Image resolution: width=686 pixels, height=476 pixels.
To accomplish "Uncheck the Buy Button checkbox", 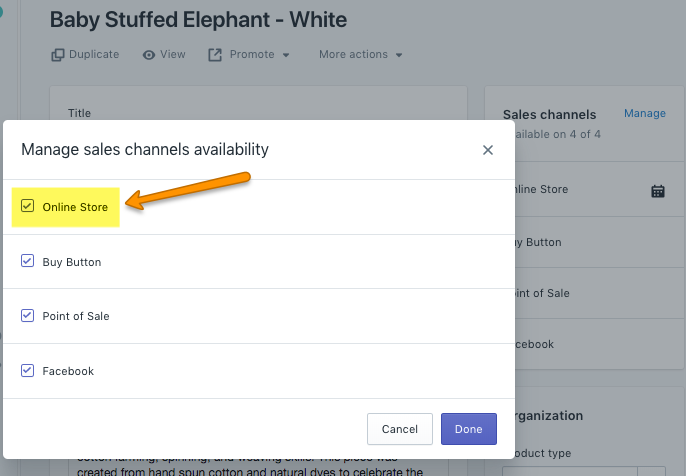I will [27, 261].
